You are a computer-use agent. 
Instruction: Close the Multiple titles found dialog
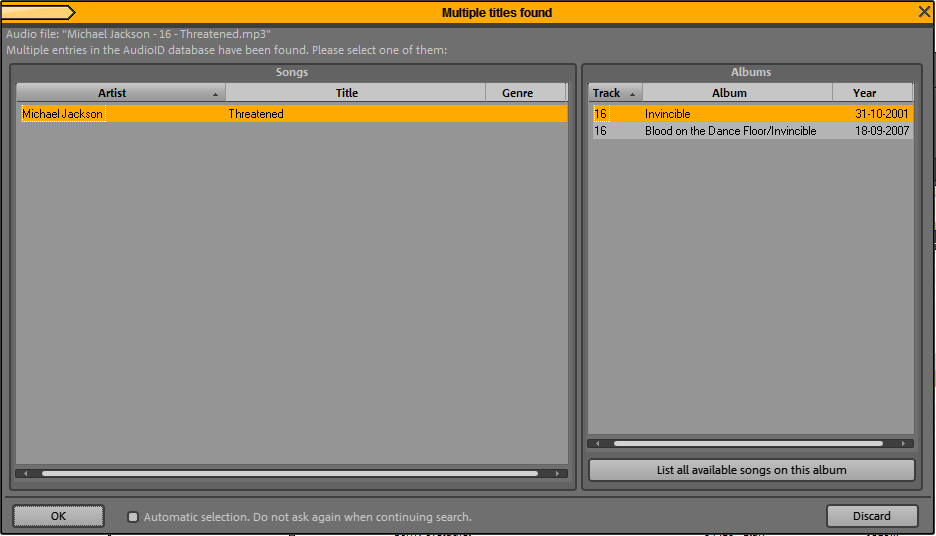coord(924,12)
